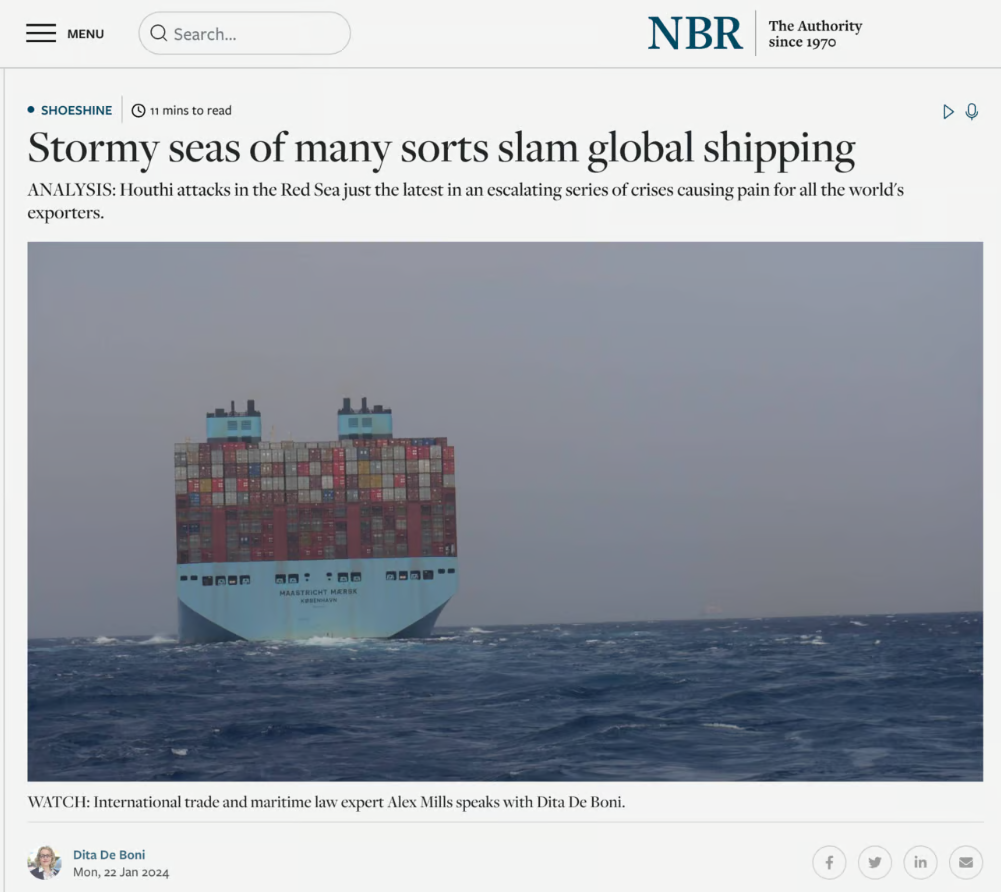
Task: Focus the Search input field
Action: click(x=245, y=33)
